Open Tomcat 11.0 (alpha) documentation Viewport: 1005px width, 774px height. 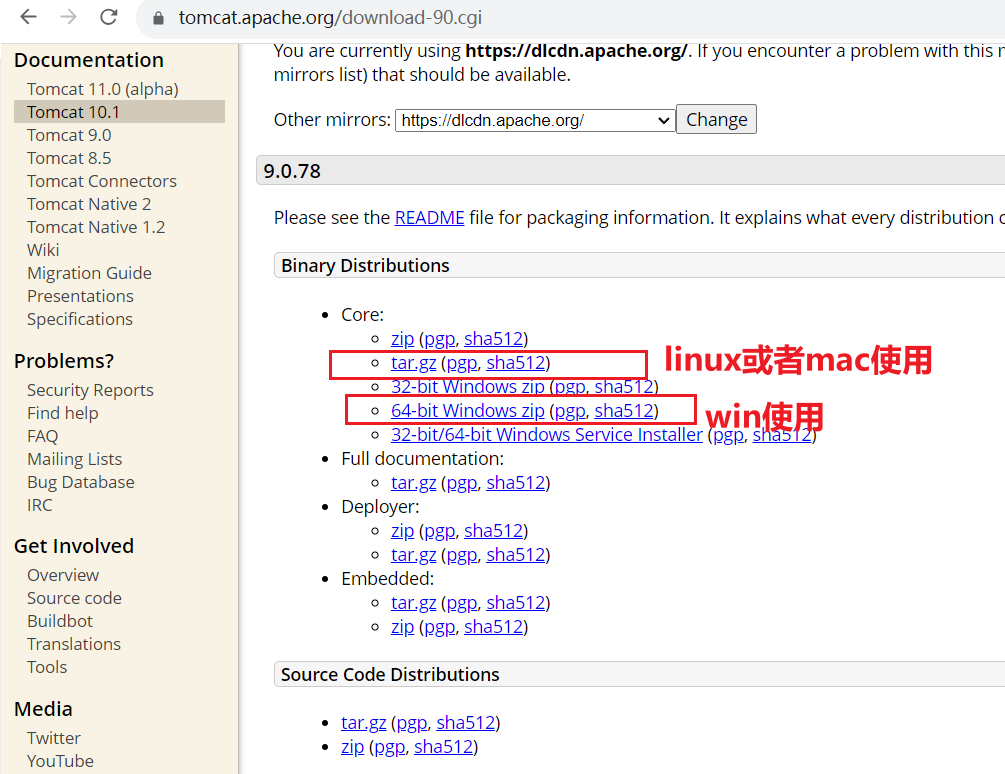coord(103,89)
